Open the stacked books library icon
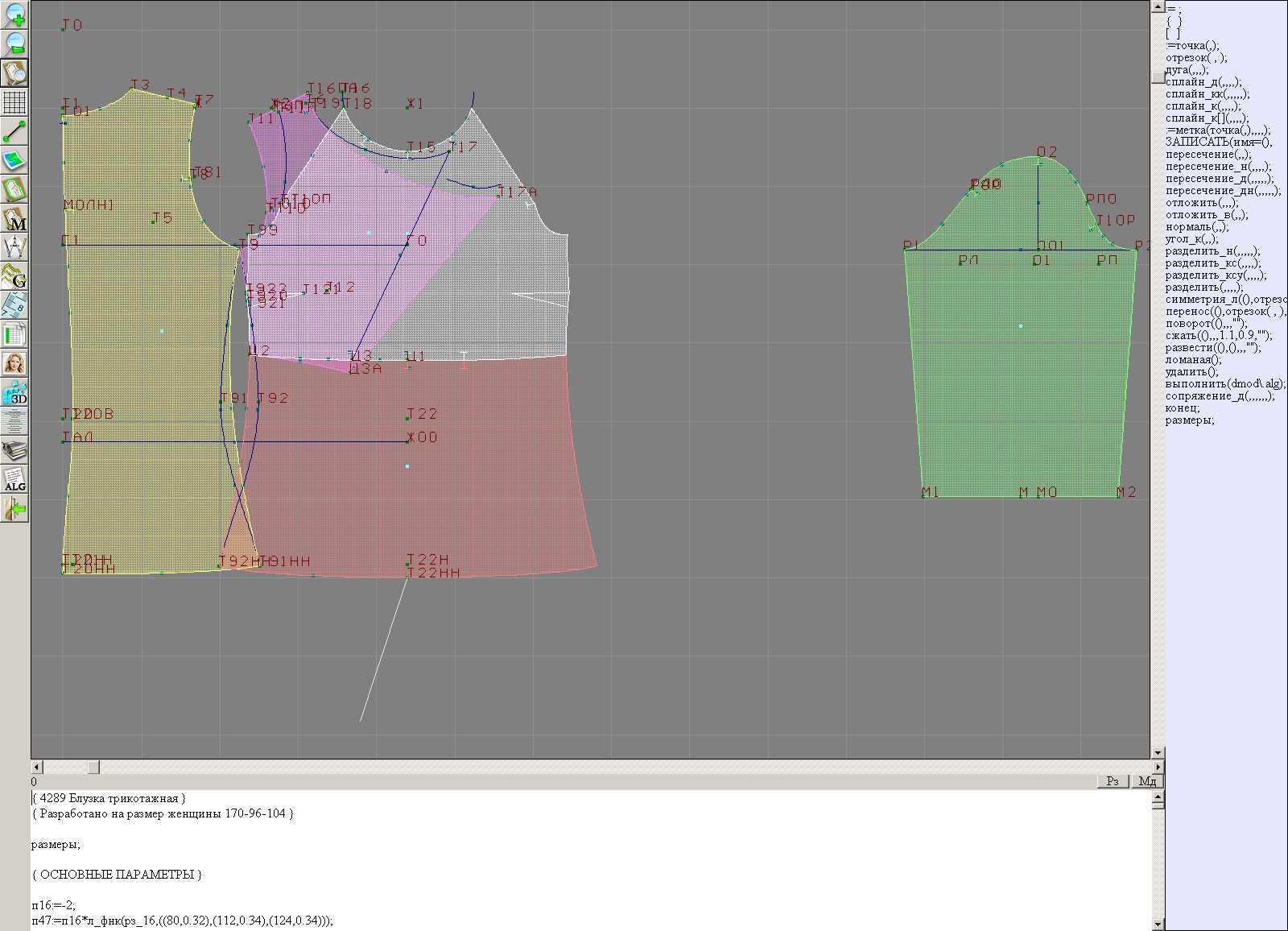The height and width of the screenshot is (931, 1288). (x=14, y=450)
